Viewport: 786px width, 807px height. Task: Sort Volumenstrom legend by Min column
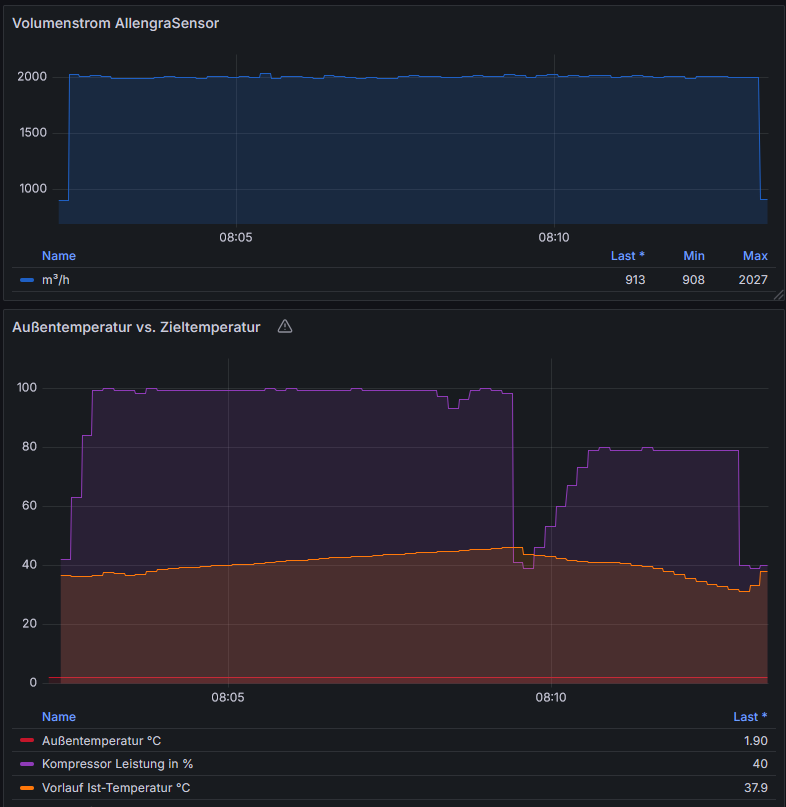693,256
